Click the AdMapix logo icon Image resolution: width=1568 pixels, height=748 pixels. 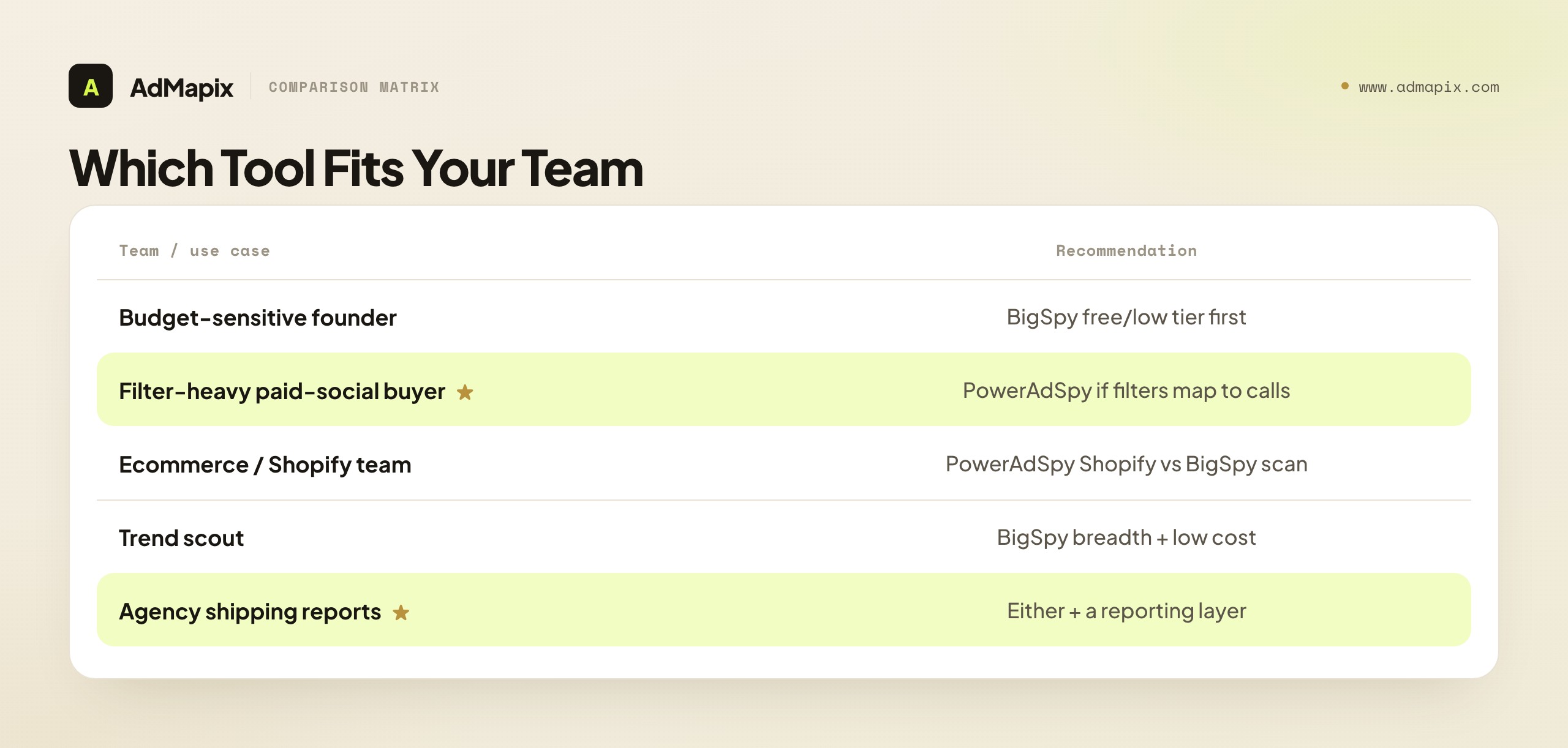pos(91,86)
